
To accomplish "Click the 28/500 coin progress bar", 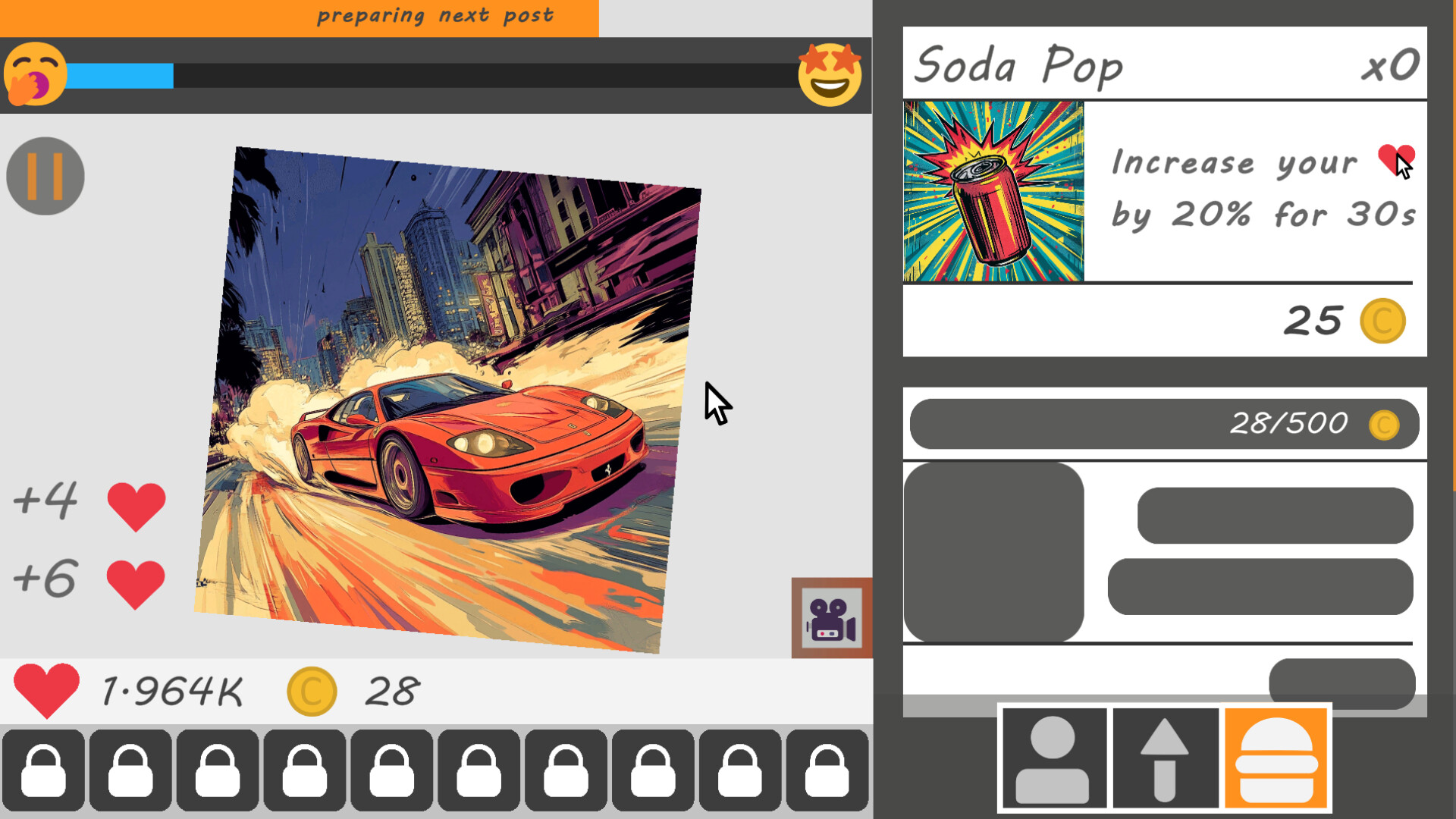I will pyautogui.click(x=1165, y=423).
